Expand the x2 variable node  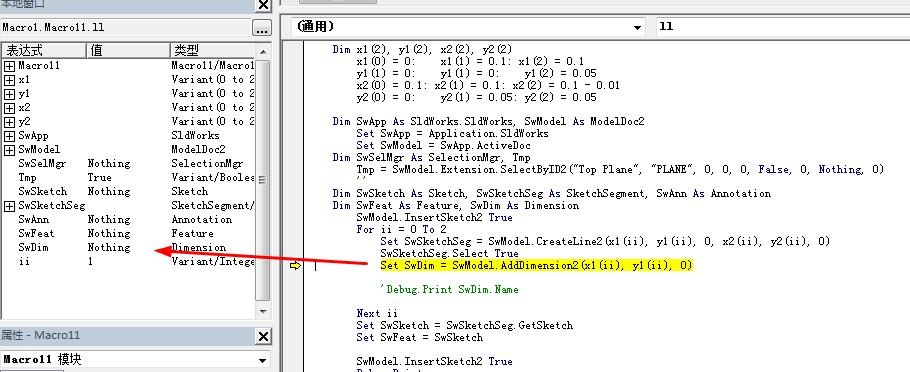pos(9,107)
